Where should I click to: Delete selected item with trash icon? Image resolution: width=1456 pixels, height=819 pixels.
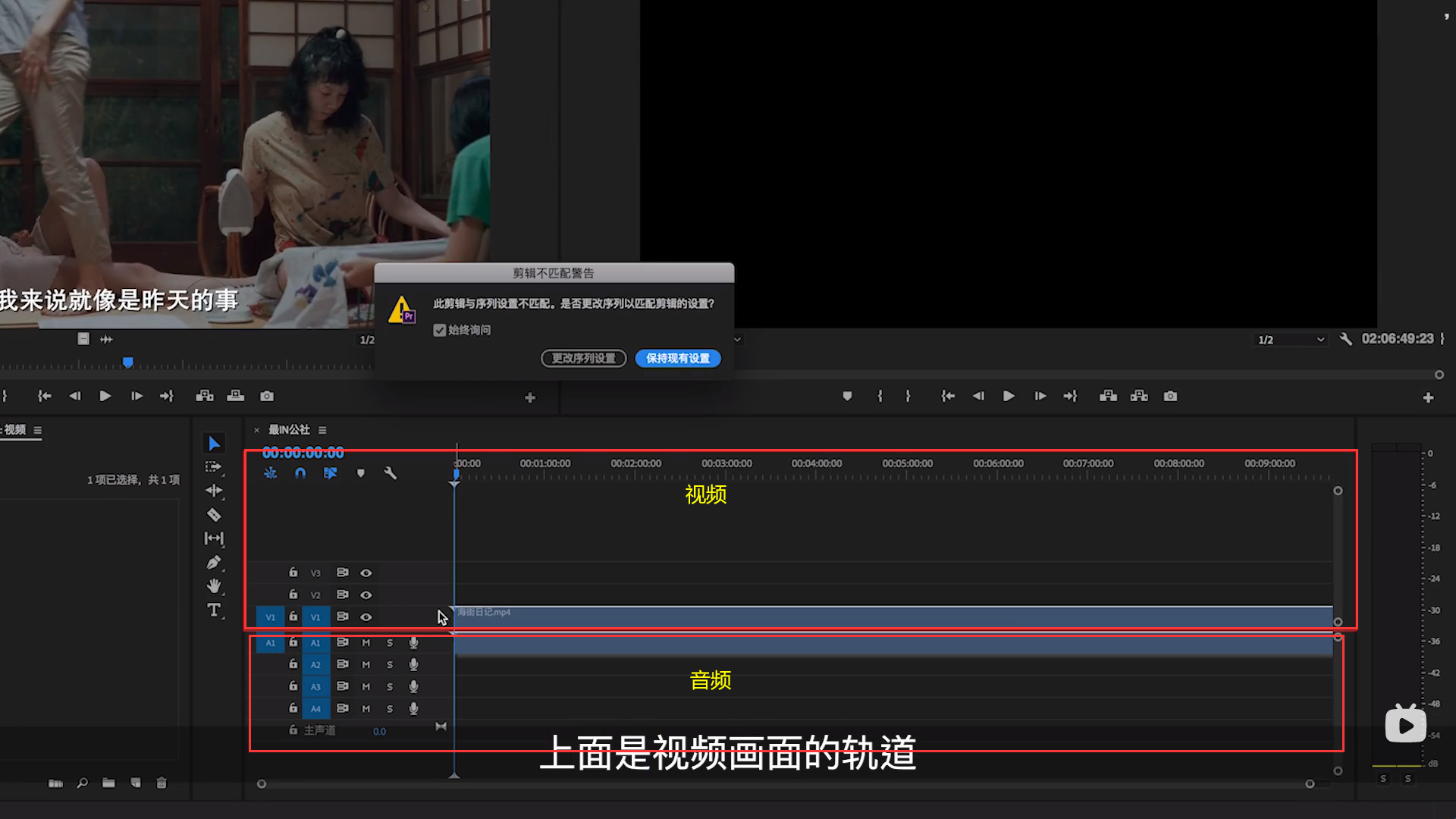[x=162, y=783]
